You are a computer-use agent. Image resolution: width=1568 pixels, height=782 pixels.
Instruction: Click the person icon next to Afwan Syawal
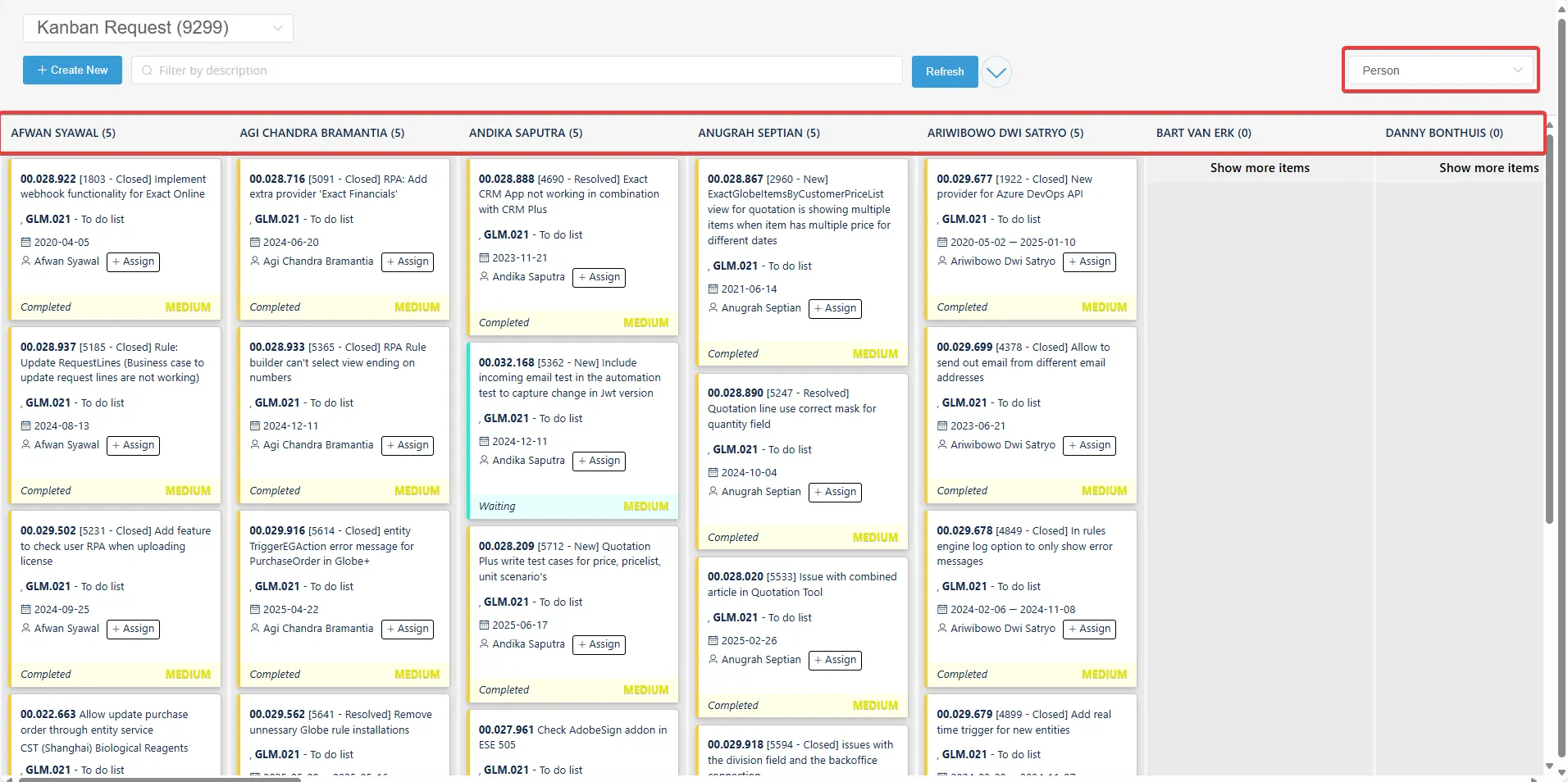[24, 261]
